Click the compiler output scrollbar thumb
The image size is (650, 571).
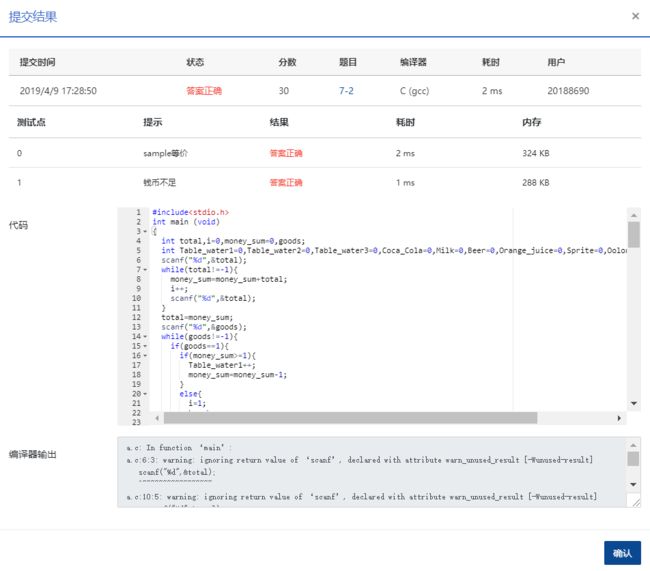click(633, 459)
